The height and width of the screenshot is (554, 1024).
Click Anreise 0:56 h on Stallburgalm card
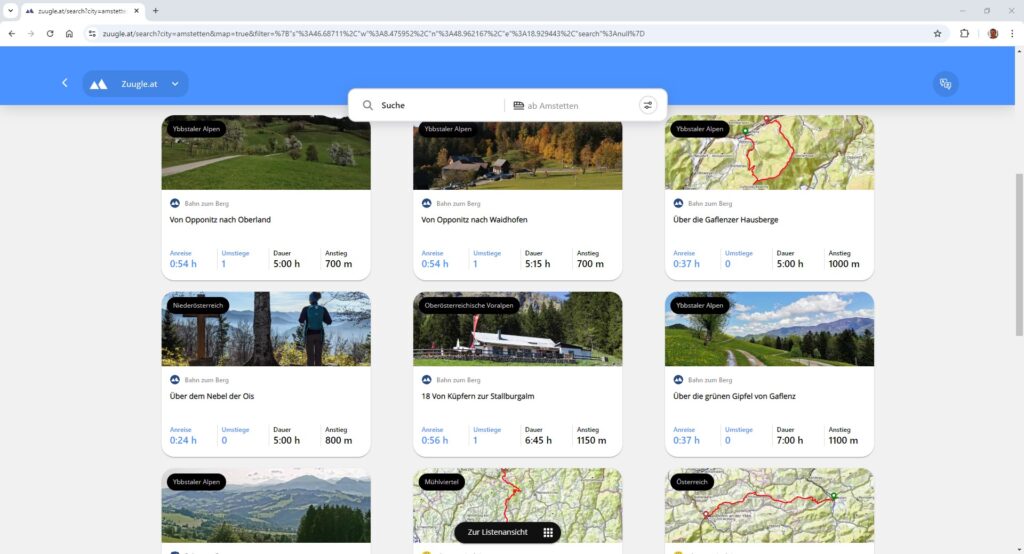(435, 436)
